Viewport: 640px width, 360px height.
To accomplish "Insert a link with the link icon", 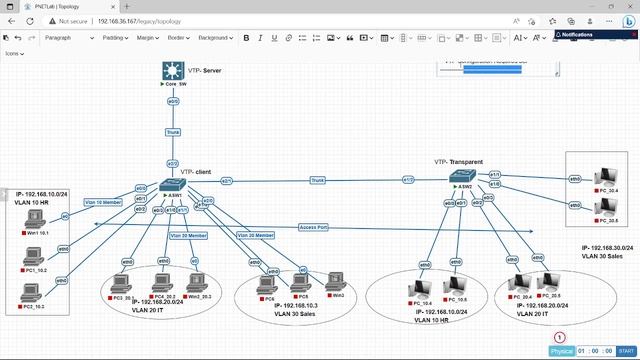I will [x=289, y=38].
